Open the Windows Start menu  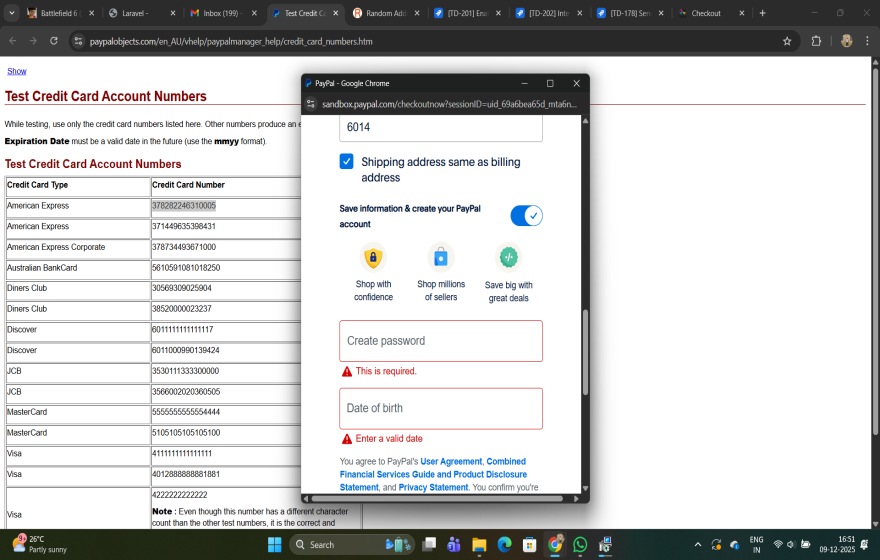point(274,544)
